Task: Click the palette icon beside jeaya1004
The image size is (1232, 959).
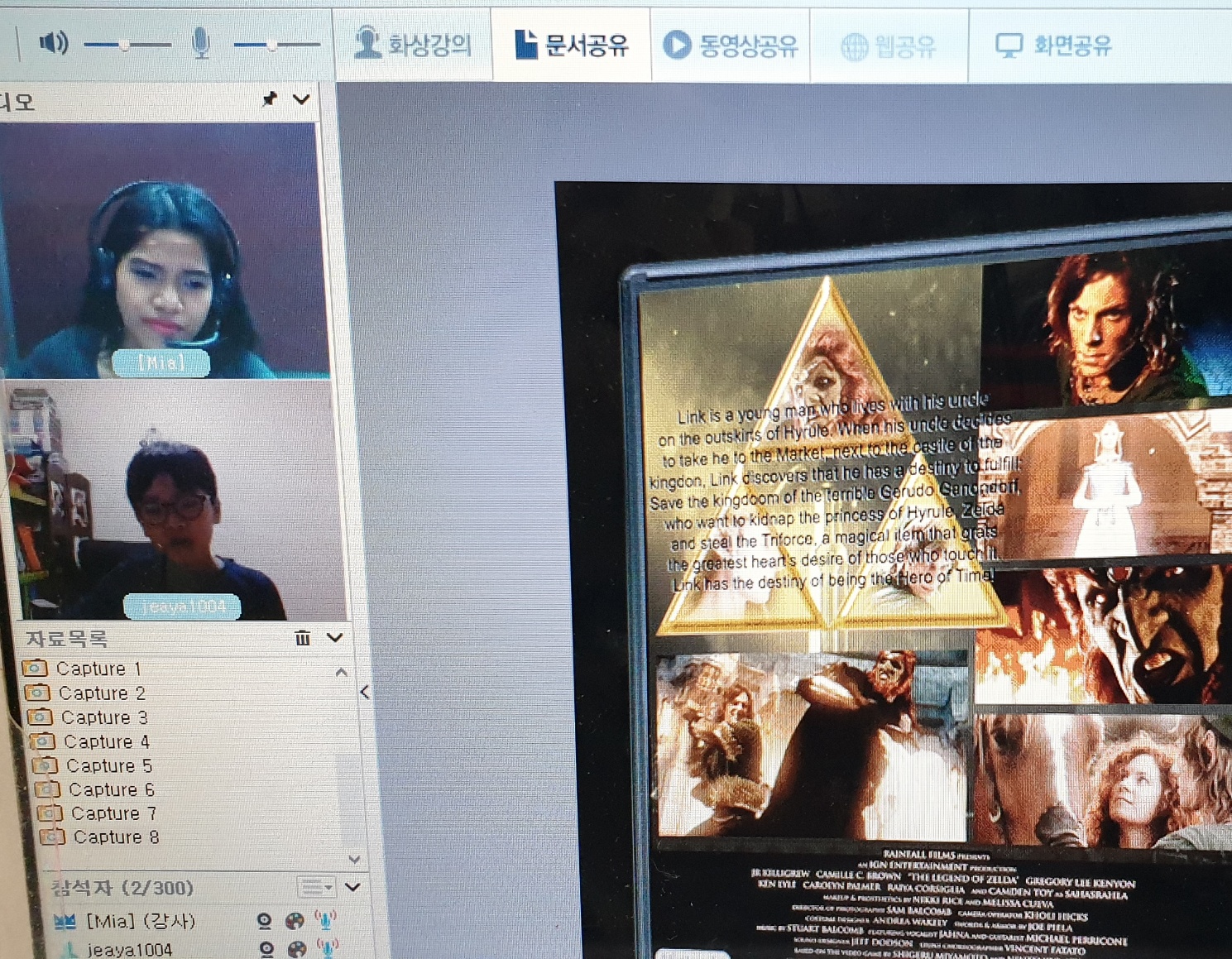Action: coord(297,948)
